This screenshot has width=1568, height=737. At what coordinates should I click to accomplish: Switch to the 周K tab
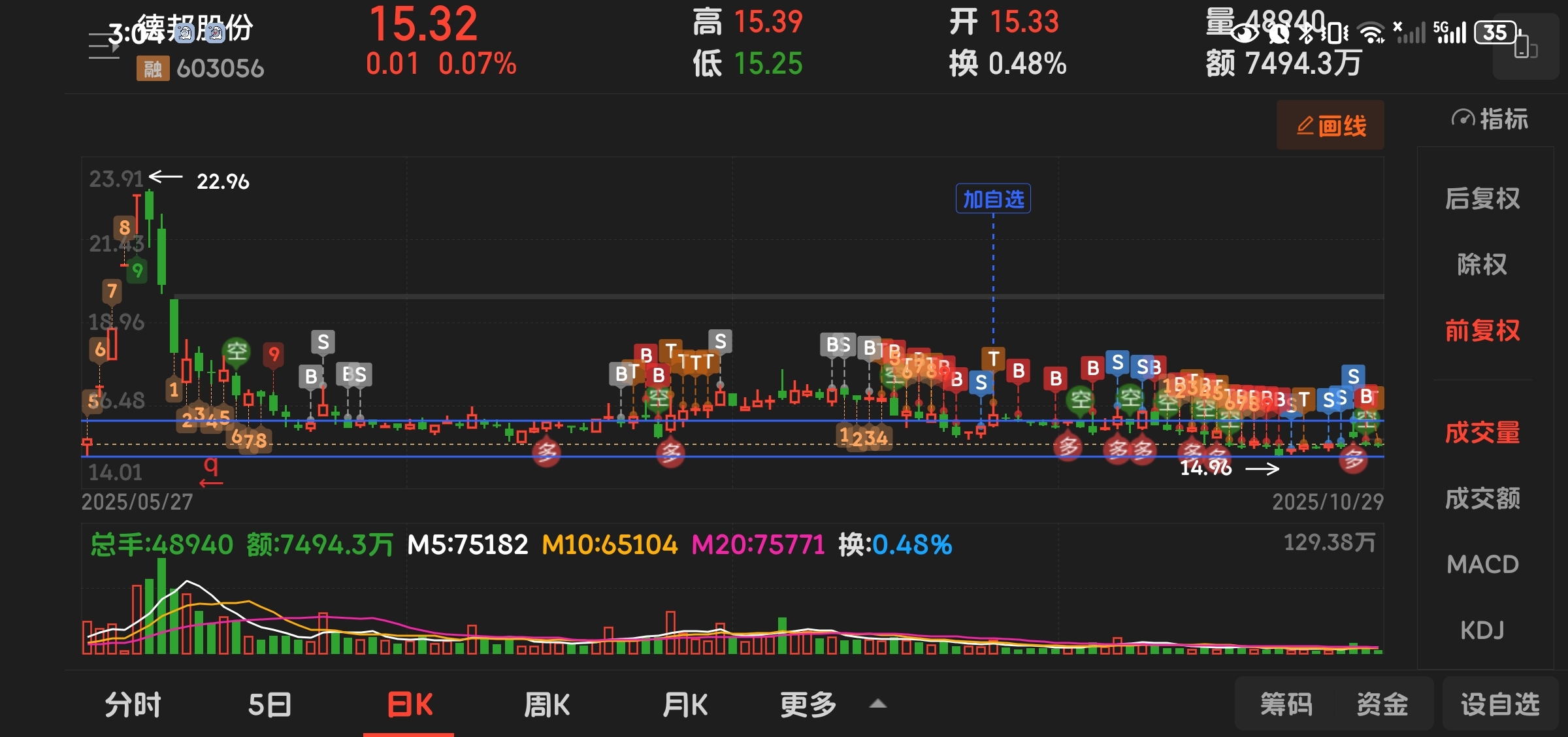pyautogui.click(x=547, y=705)
